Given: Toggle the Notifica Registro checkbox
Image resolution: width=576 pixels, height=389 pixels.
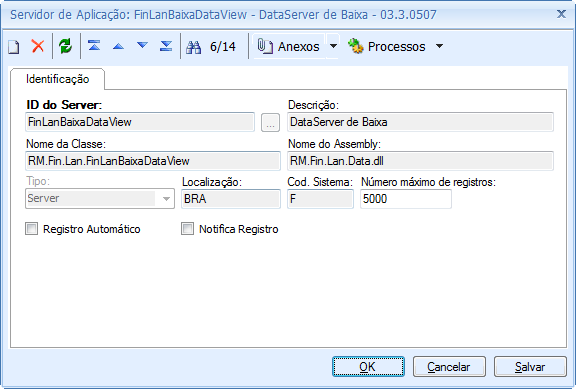Looking at the screenshot, I should coord(187,229).
